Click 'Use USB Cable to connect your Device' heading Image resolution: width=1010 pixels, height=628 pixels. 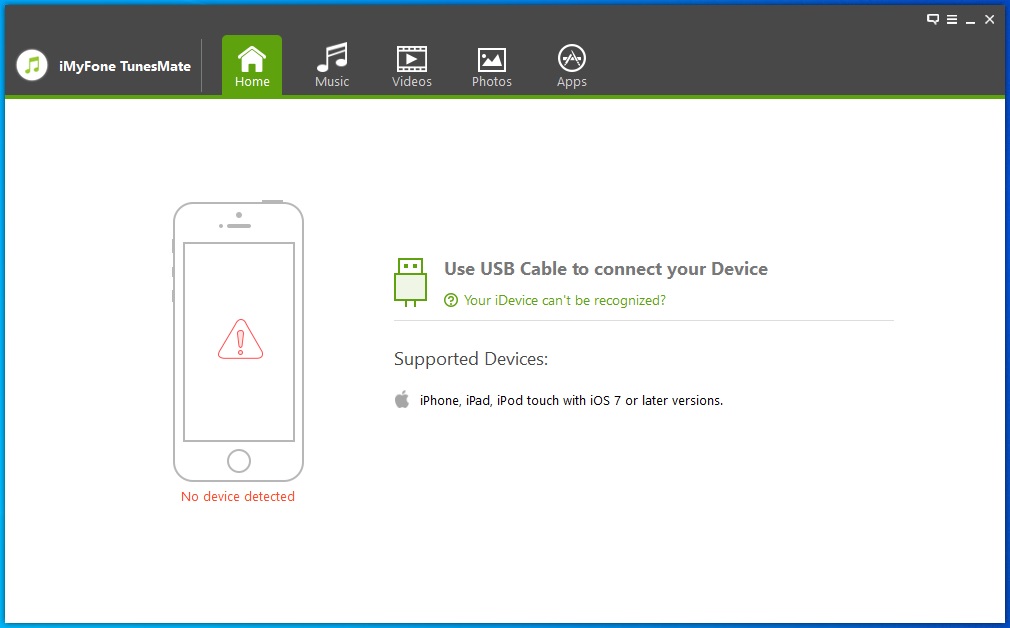605,269
